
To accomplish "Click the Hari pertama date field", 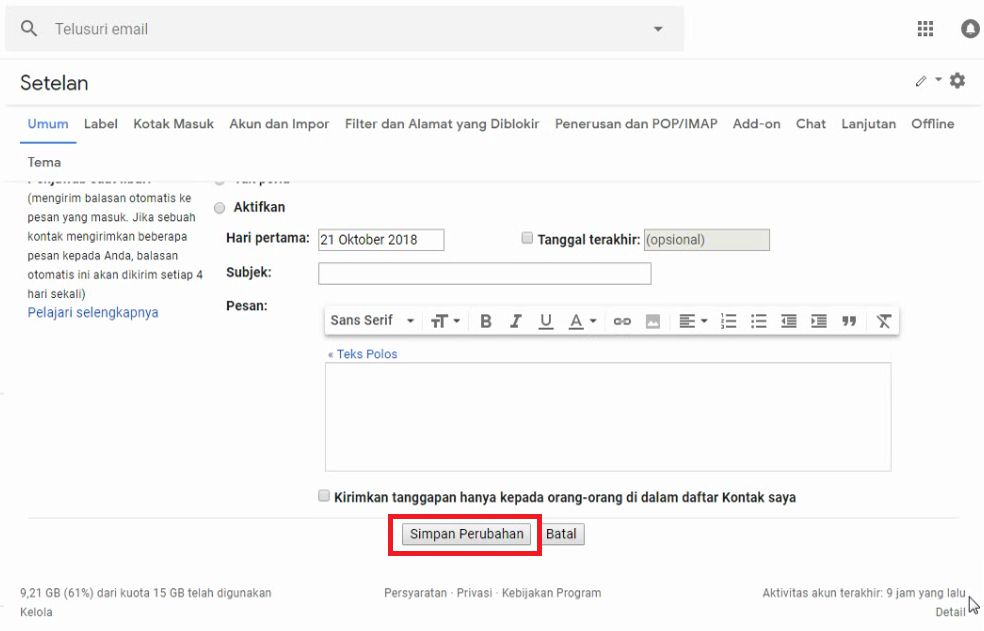I will (x=381, y=240).
